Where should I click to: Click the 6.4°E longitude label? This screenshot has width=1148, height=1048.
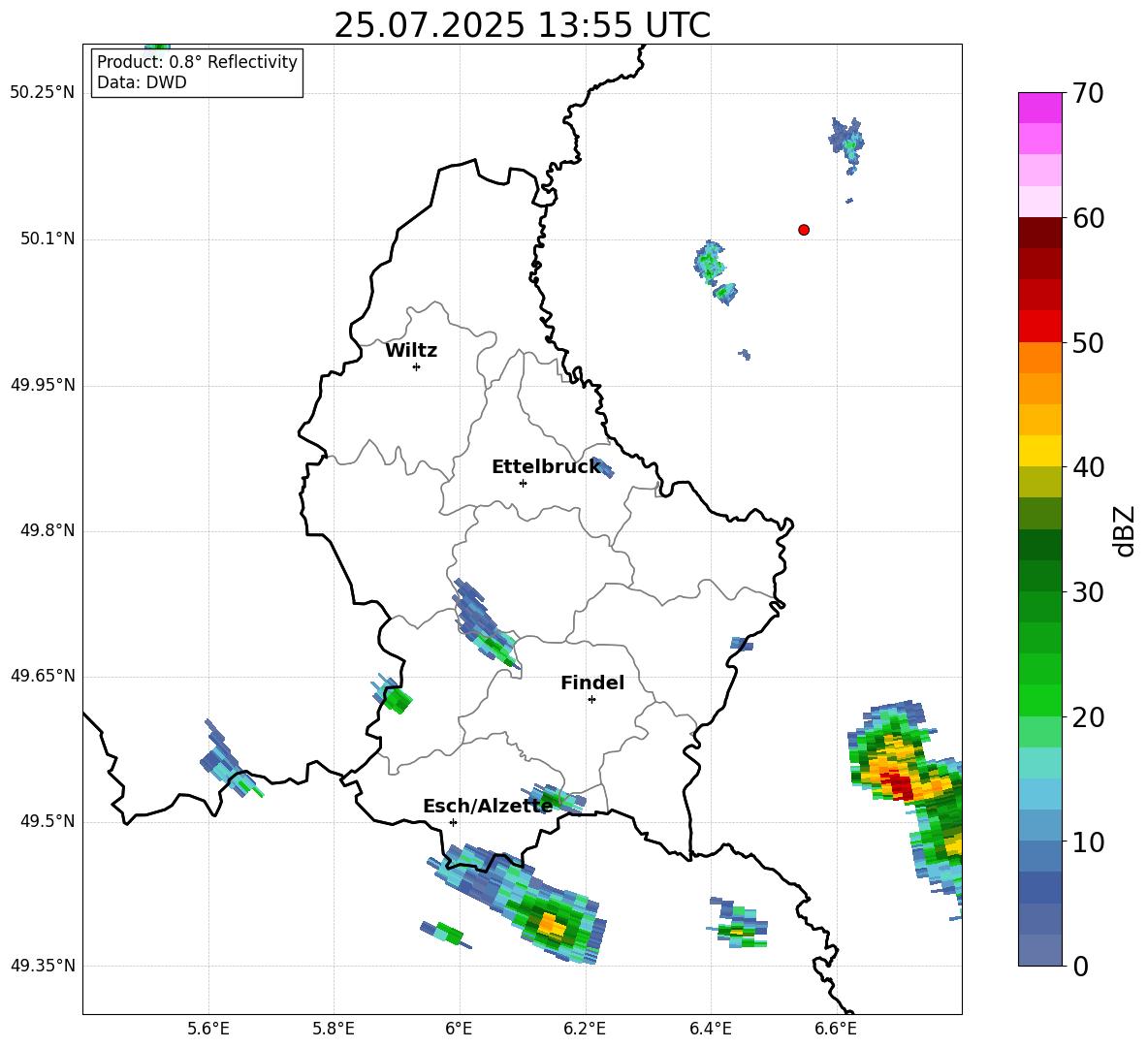pos(710,1029)
